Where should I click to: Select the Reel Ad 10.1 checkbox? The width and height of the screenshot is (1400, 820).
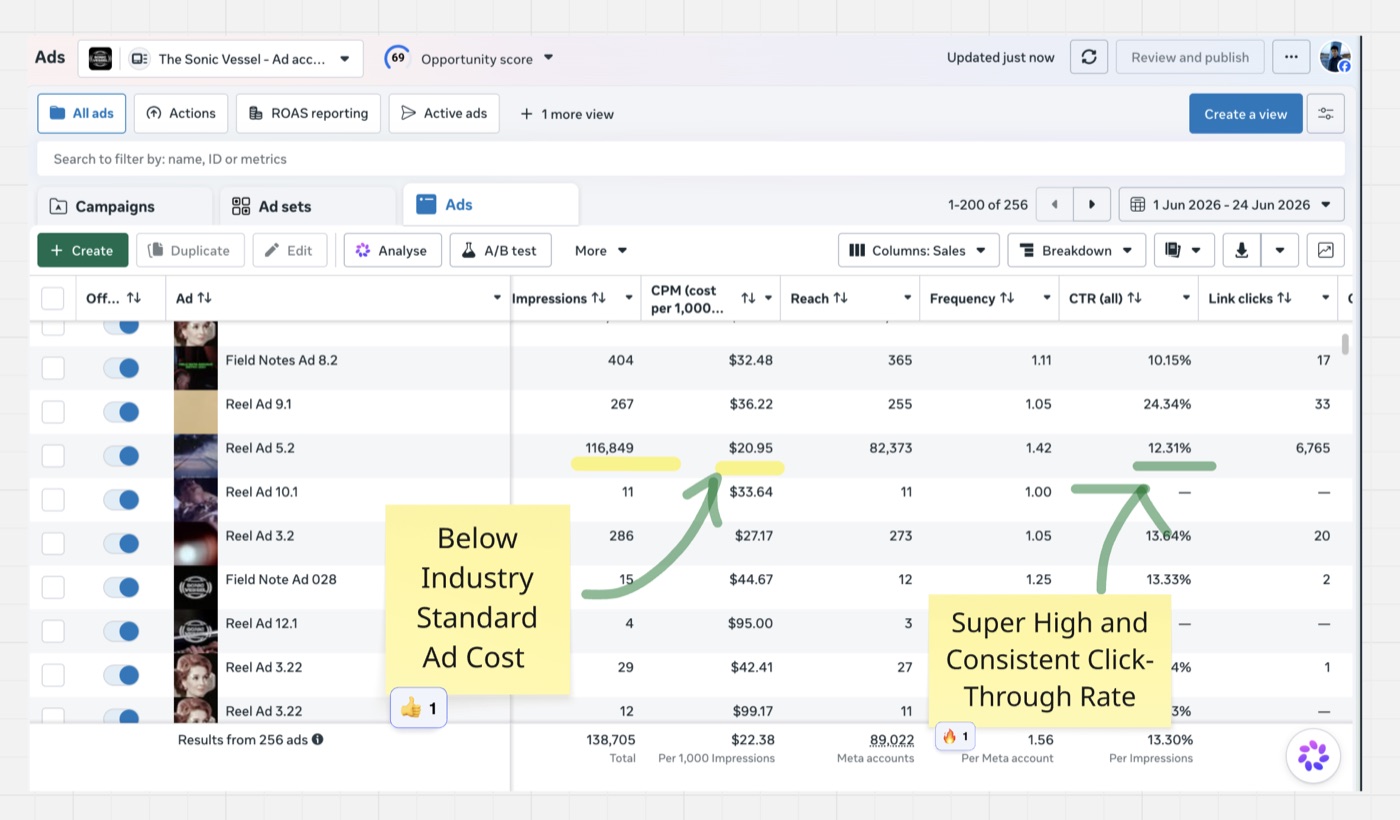[x=52, y=500]
